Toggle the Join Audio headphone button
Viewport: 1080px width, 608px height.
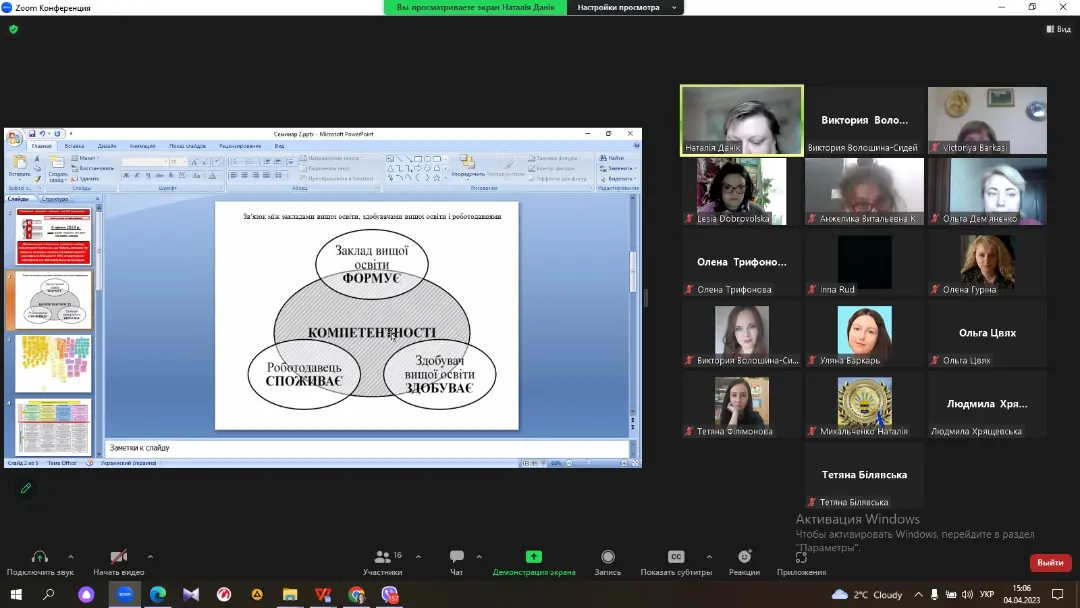coord(40,557)
